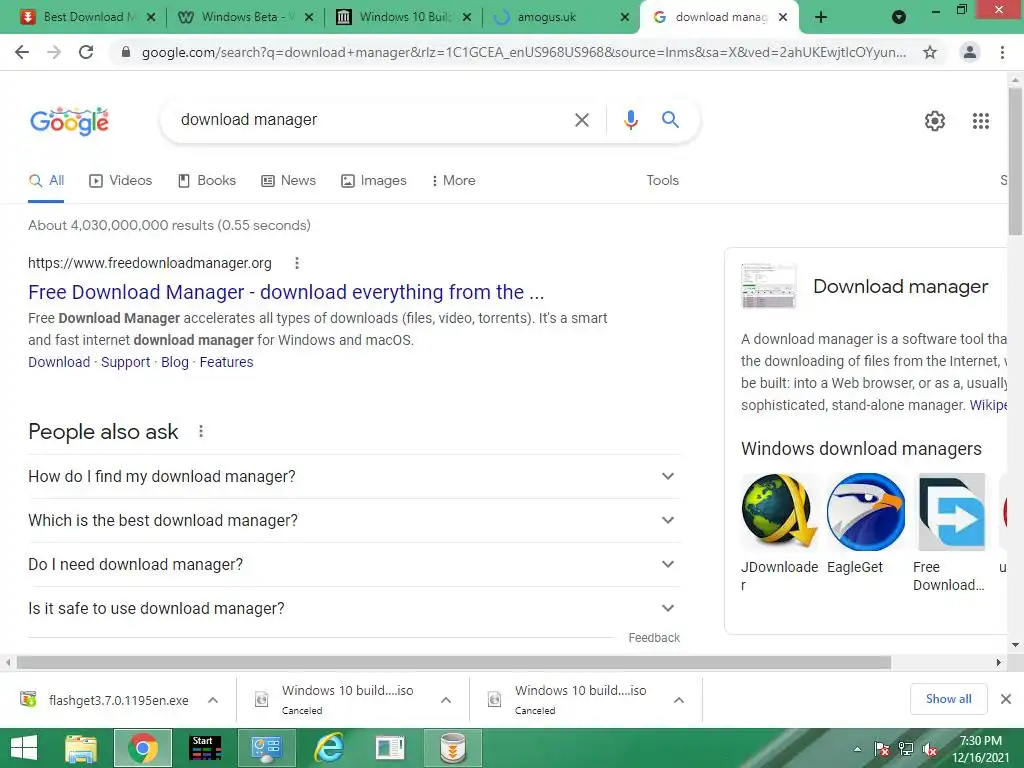The image size is (1024, 768).
Task: Go back using the browser back arrow
Action: click(x=22, y=52)
